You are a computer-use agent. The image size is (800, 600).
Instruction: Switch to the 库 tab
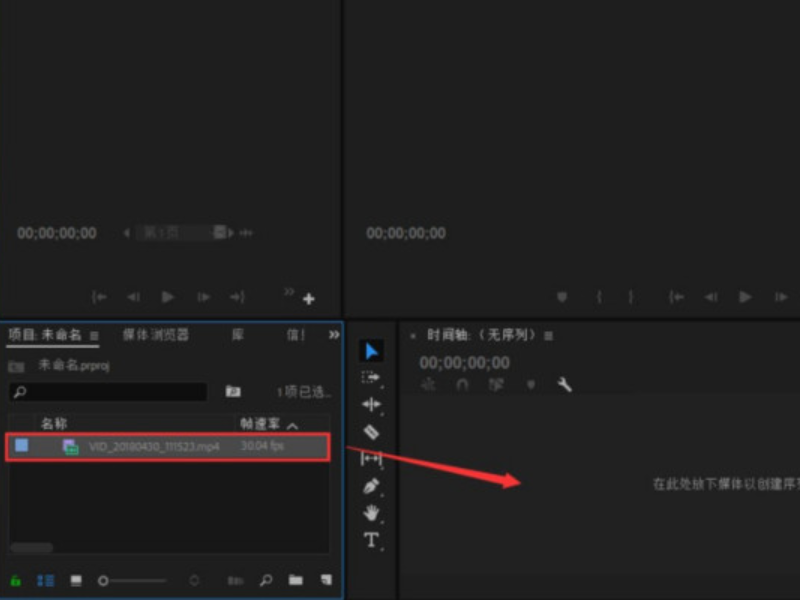[238, 335]
